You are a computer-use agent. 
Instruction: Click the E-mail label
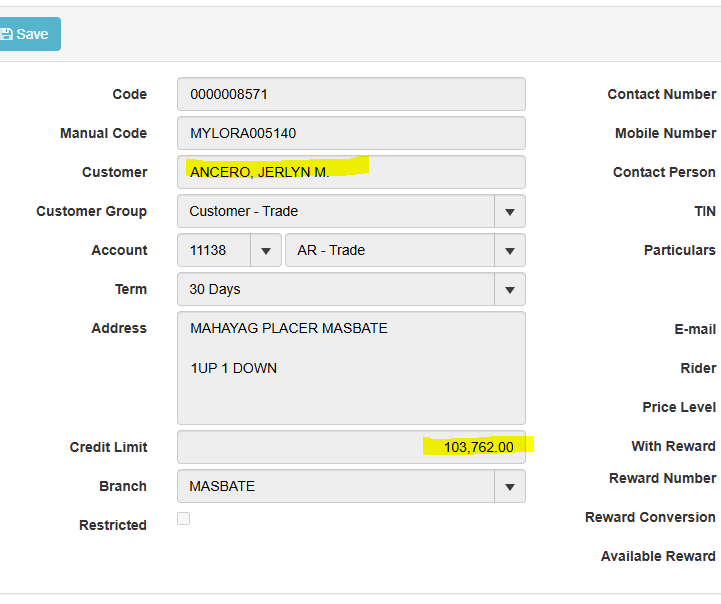[x=695, y=329]
